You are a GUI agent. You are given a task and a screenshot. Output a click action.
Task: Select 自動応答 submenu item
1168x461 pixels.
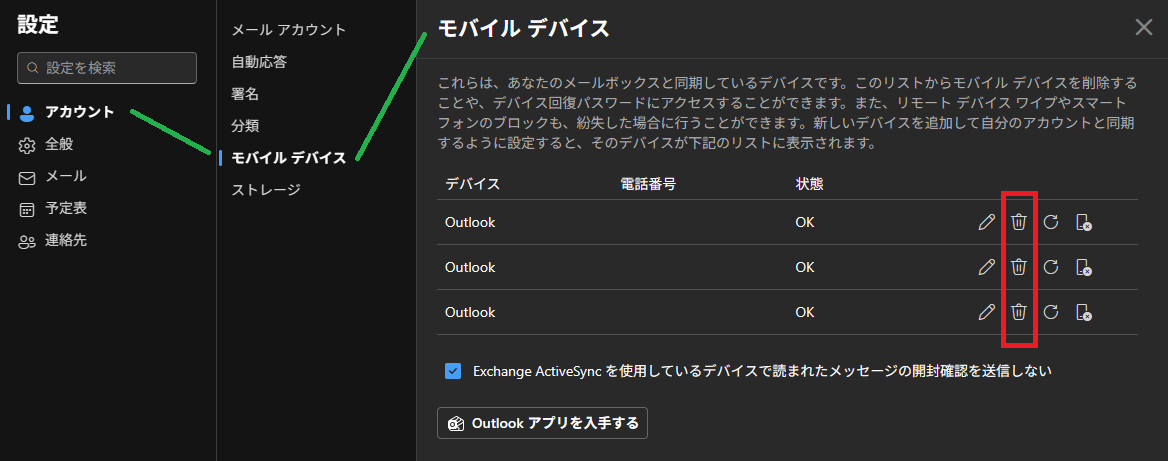[259, 62]
